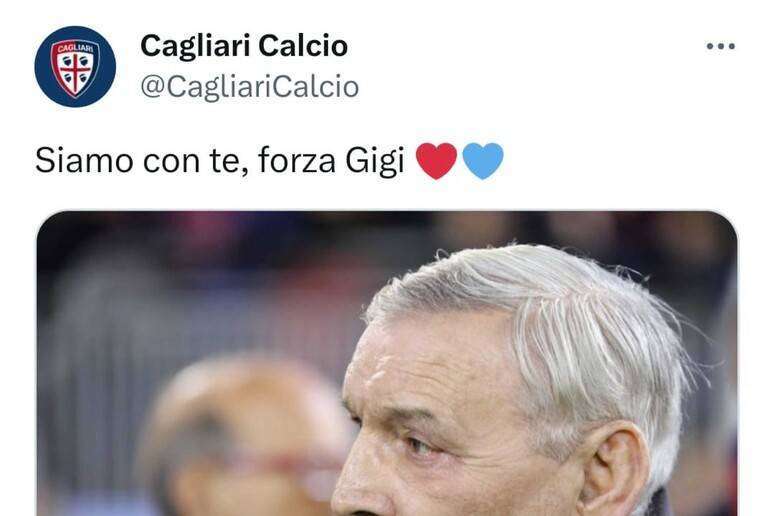Visit the @CagliariCalcio handle link
Image resolution: width=774 pixels, height=516 pixels.
250,87
